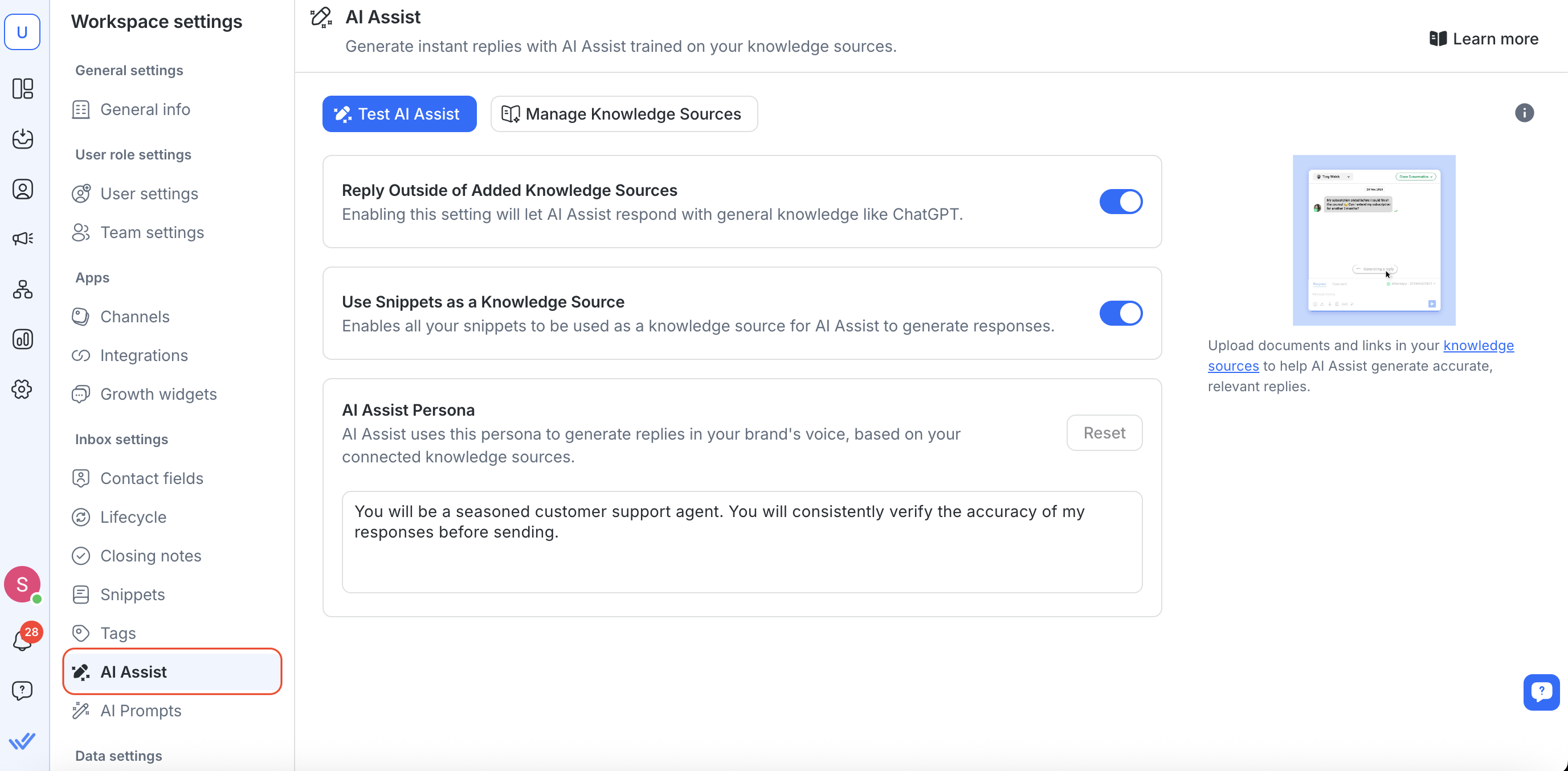Open the Contacts icon in left rail
Viewport: 1568px width, 771px height.
(23, 189)
